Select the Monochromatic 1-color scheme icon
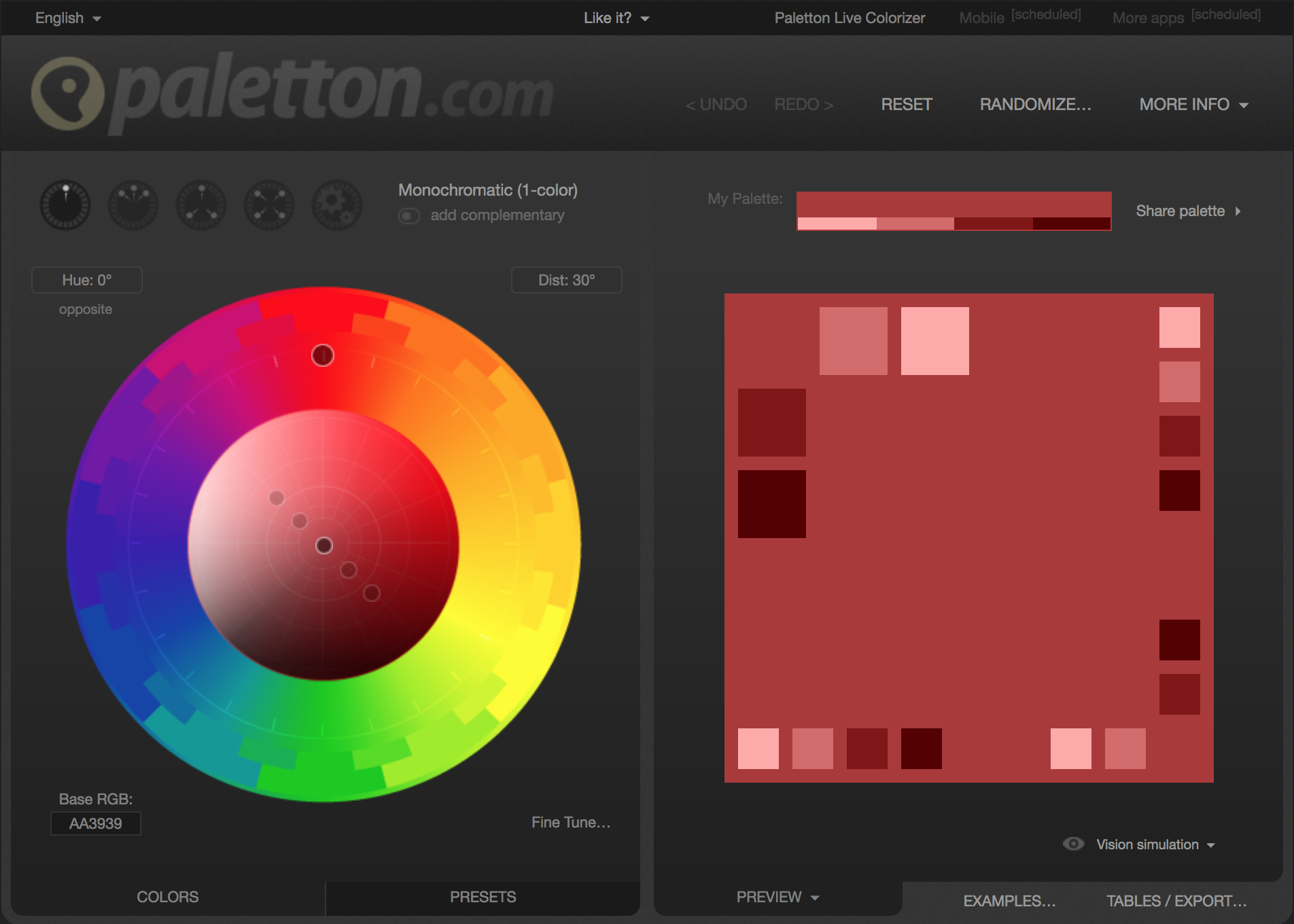This screenshot has width=1294, height=924. (x=65, y=205)
